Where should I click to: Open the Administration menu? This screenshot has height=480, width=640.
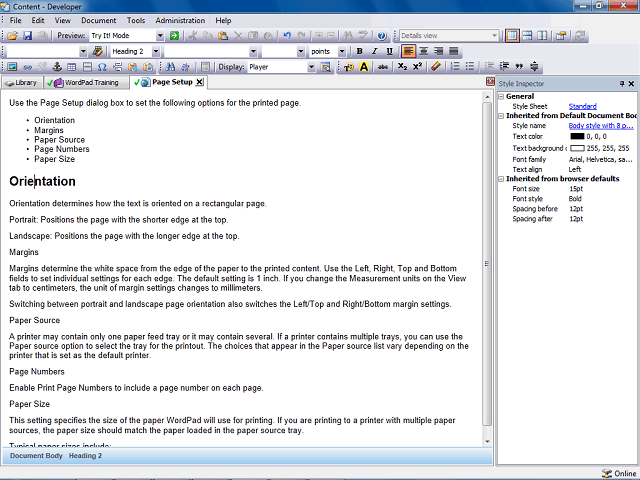point(180,20)
